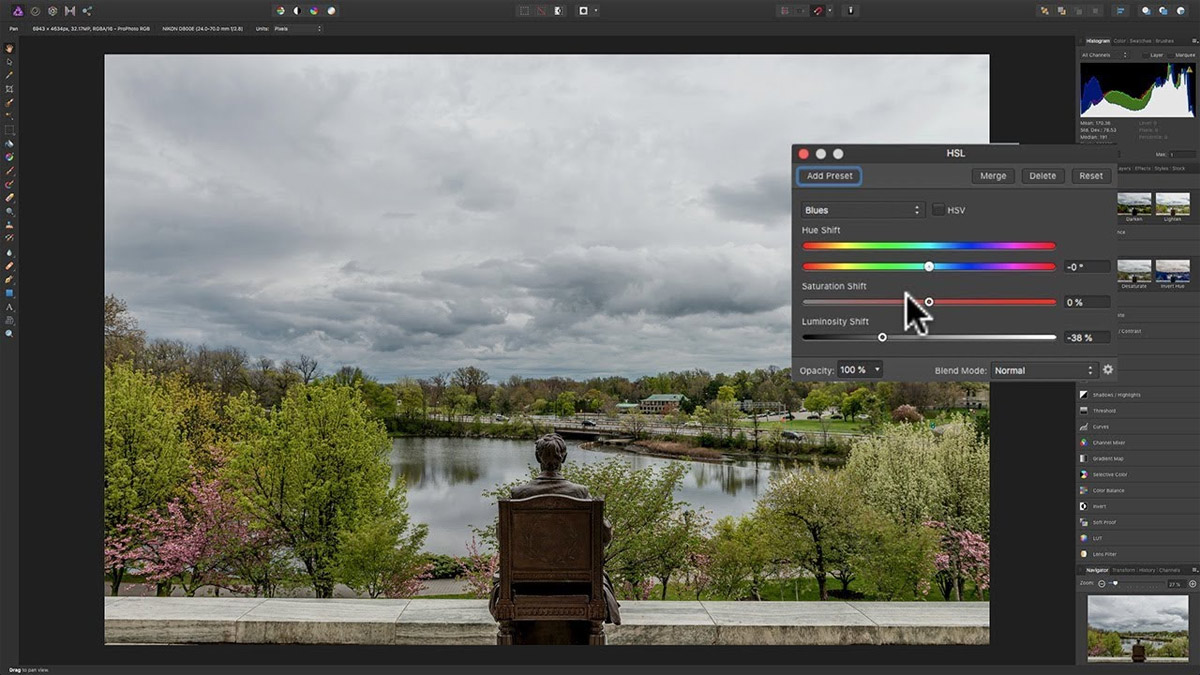Toggle the Marquee checkbox in Histogram

[x=1171, y=55]
